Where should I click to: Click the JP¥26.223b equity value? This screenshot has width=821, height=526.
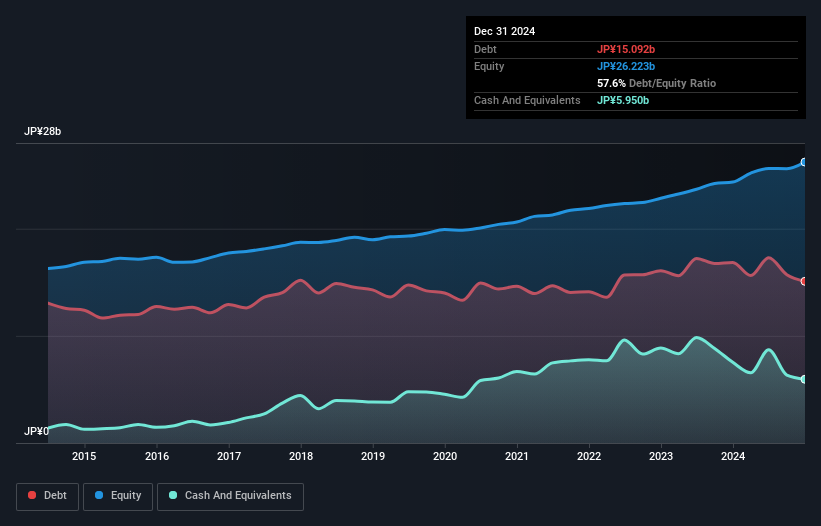click(x=626, y=66)
